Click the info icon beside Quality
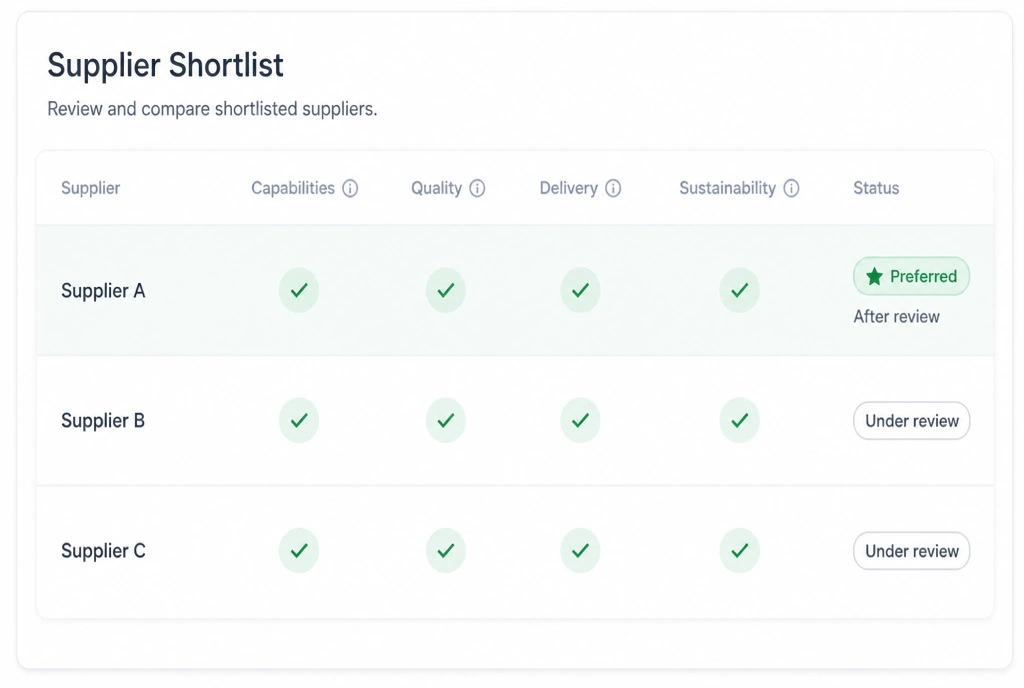1024x688 pixels. (477, 189)
